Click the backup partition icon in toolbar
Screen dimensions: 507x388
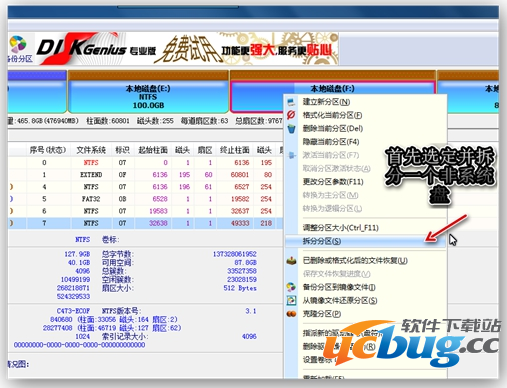tap(18, 44)
